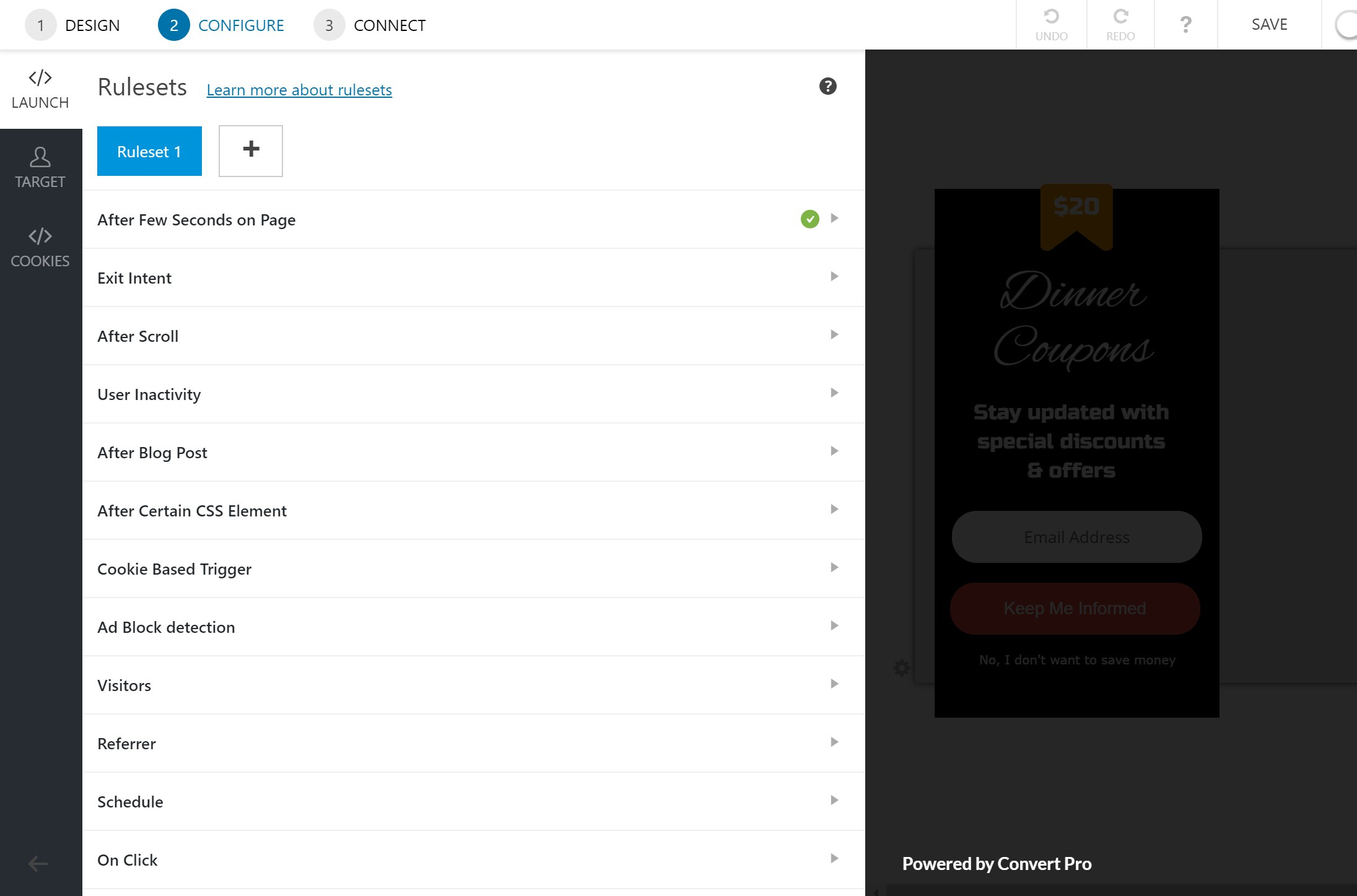Click the Undo icon
This screenshot has width=1357, height=896.
[1050, 24]
